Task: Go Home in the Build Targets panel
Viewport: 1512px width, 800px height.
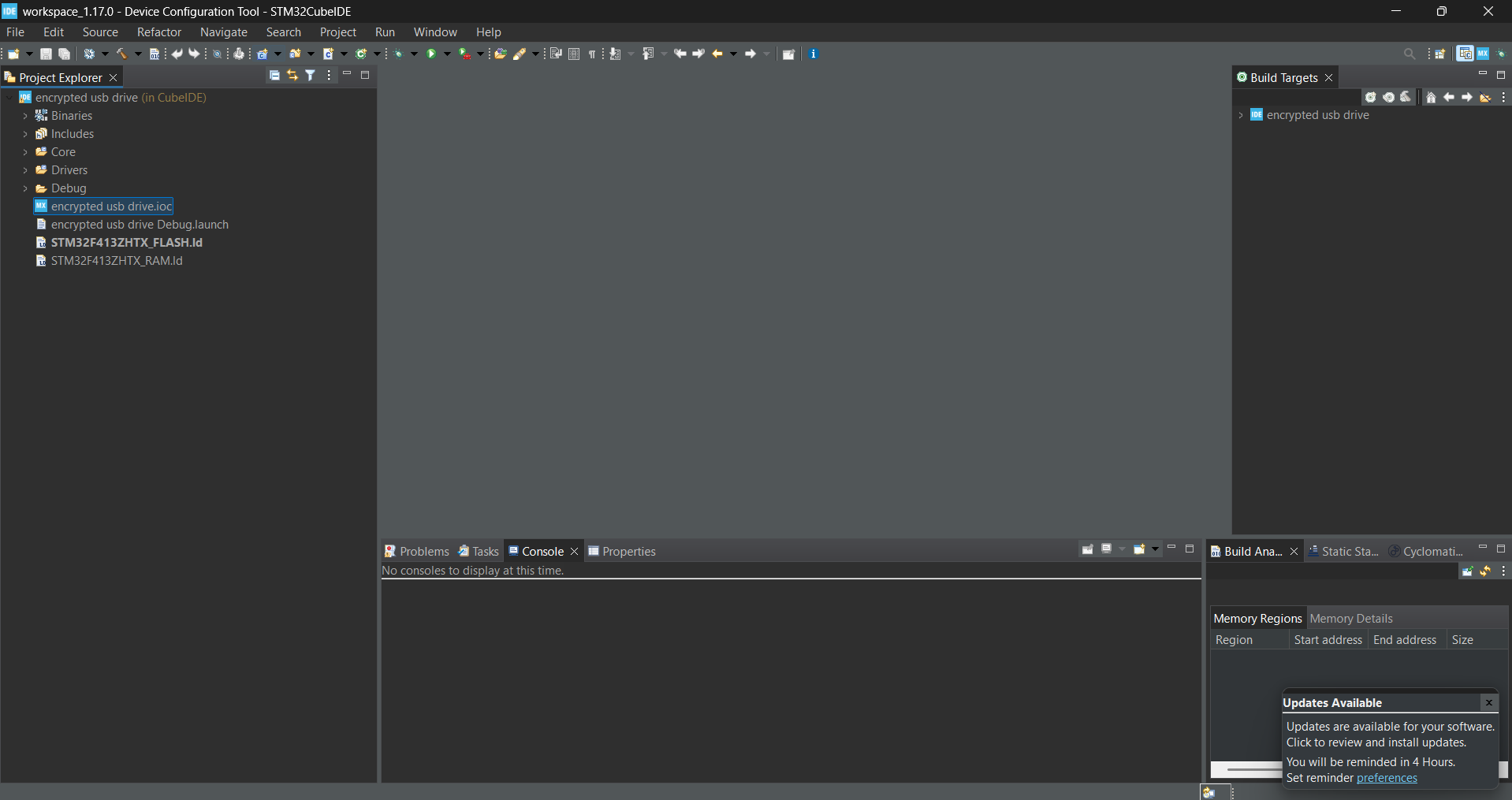Action: point(1432,97)
